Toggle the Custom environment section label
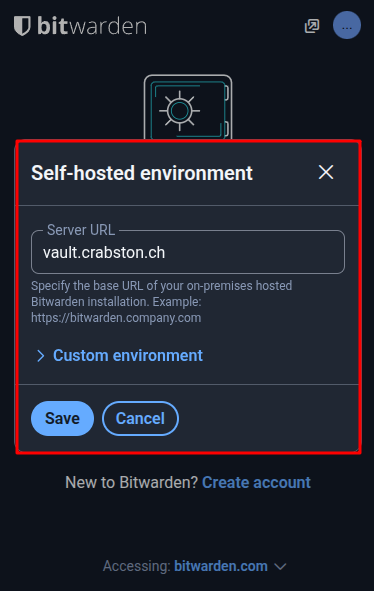The image size is (374, 591). [x=128, y=355]
